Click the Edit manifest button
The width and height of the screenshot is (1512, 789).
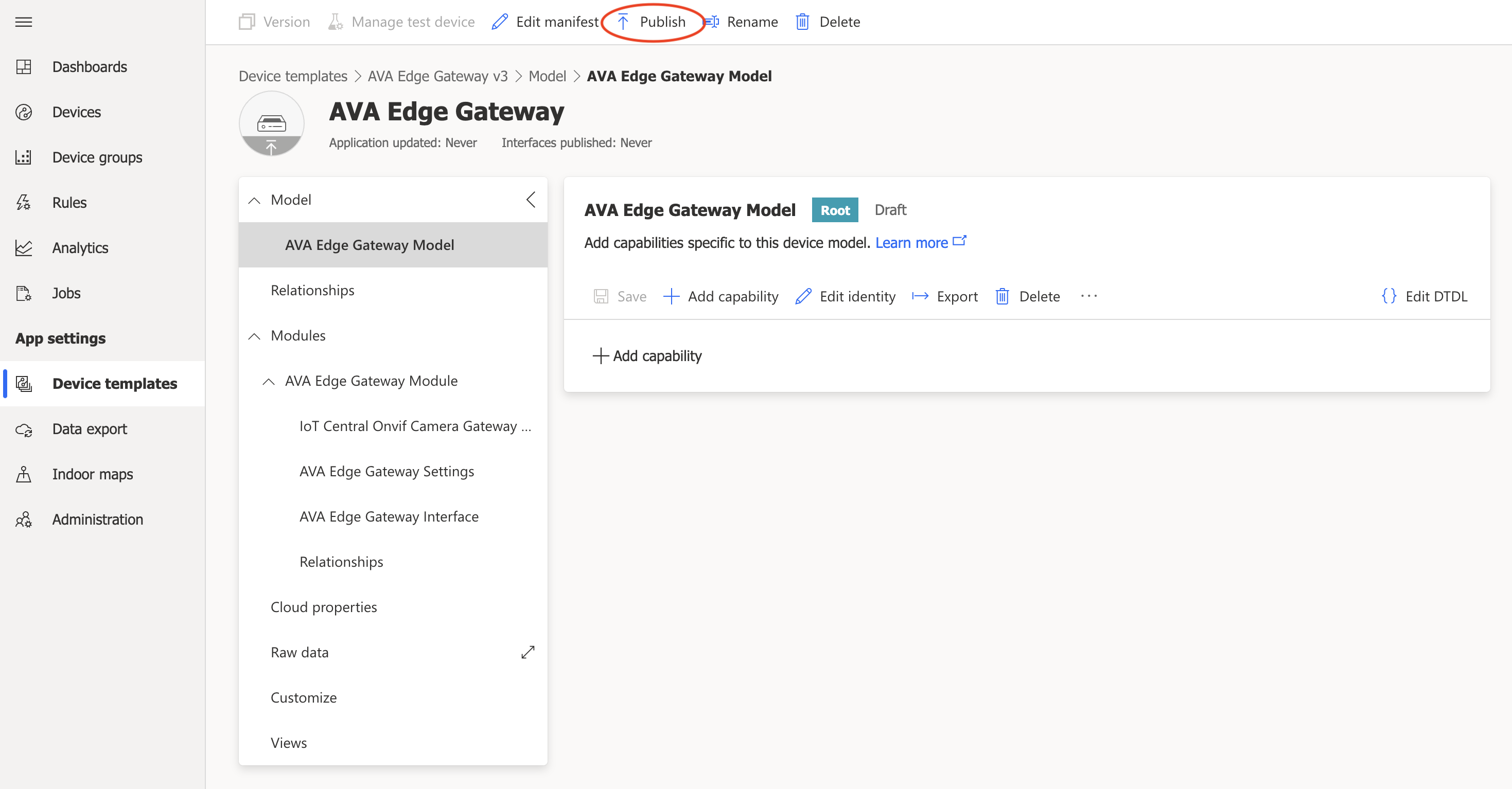[546, 22]
